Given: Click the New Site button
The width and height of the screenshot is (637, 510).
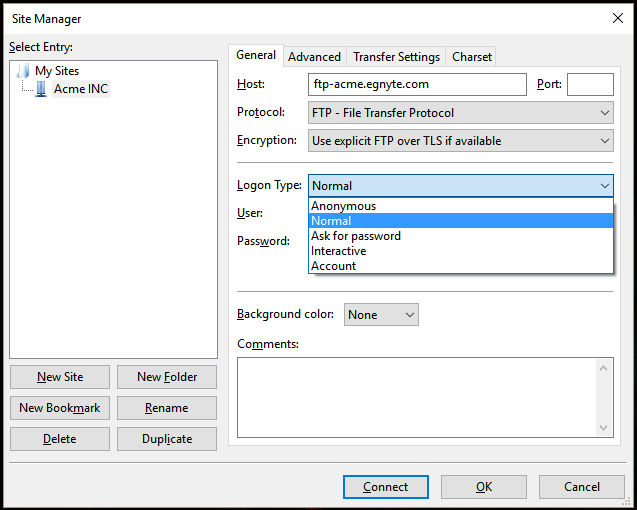Looking at the screenshot, I should click(x=60, y=377).
